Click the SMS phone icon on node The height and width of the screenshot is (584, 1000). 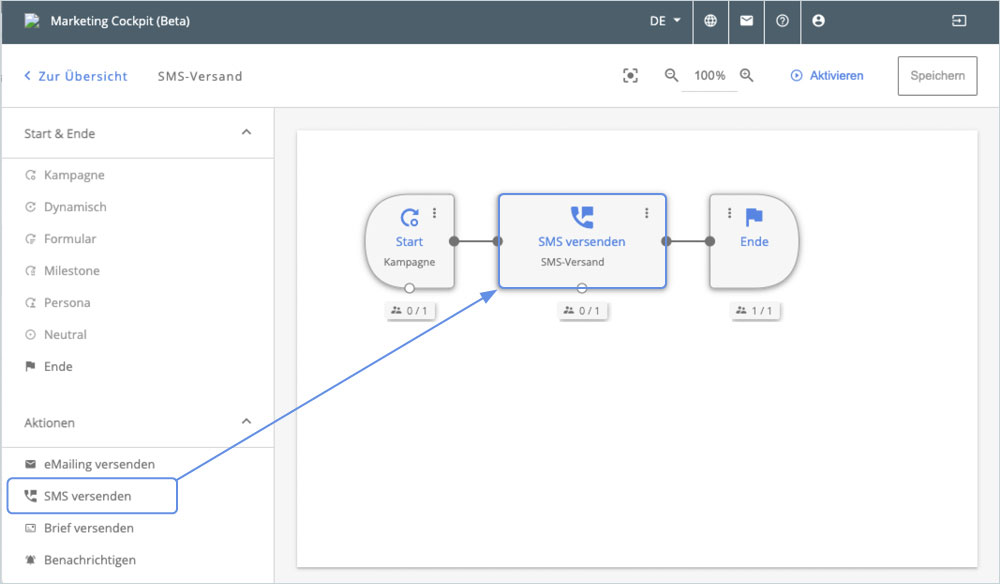click(x=582, y=217)
